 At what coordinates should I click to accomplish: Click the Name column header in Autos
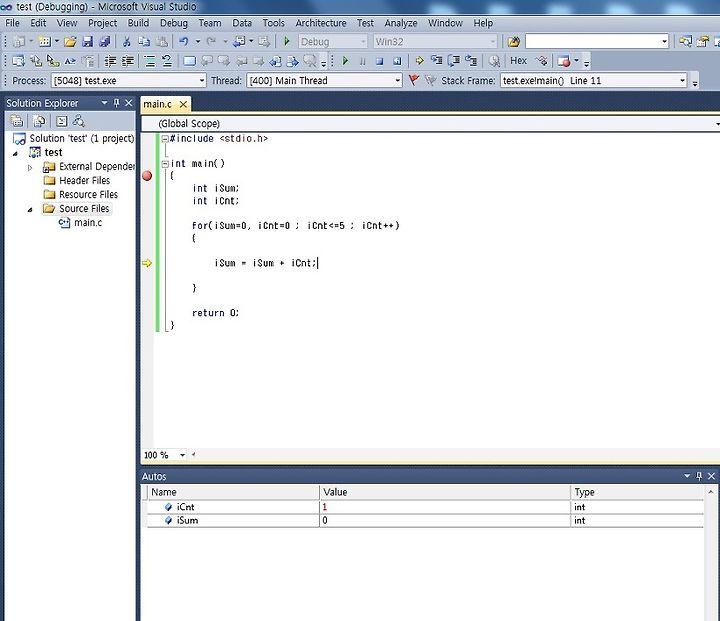(233, 492)
